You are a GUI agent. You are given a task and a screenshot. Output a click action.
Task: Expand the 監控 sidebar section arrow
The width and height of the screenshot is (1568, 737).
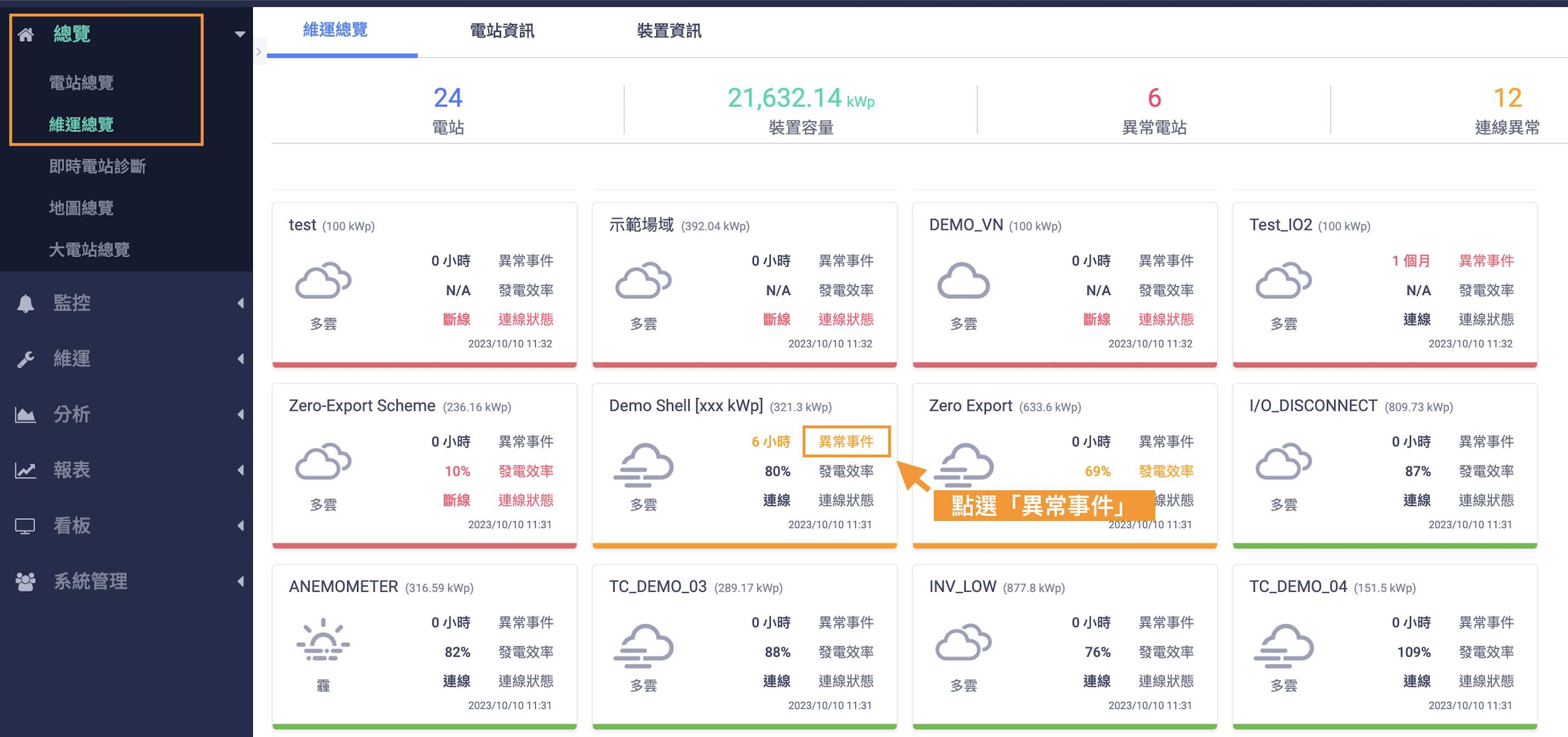[241, 303]
